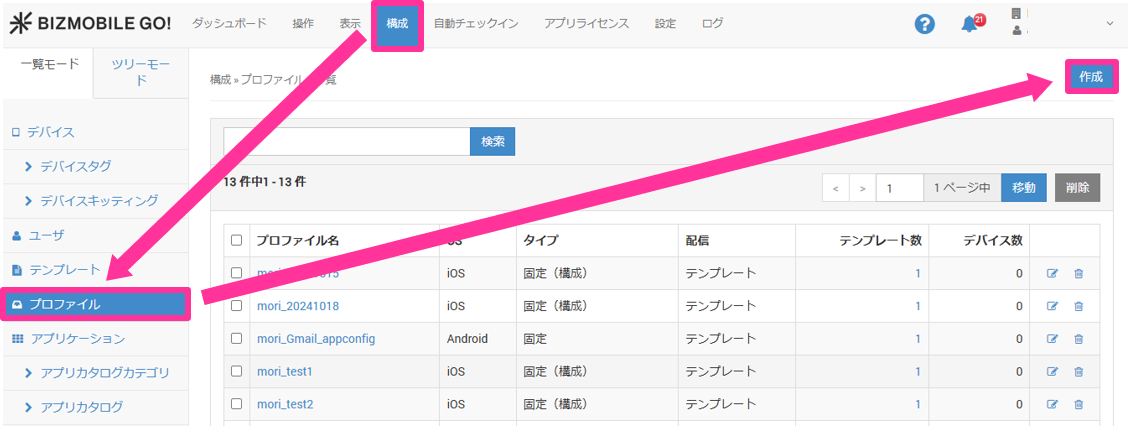Image resolution: width=1128 pixels, height=426 pixels.
Task: Click the BIZMOBILE GO! logo
Action: pyautogui.click(x=90, y=24)
